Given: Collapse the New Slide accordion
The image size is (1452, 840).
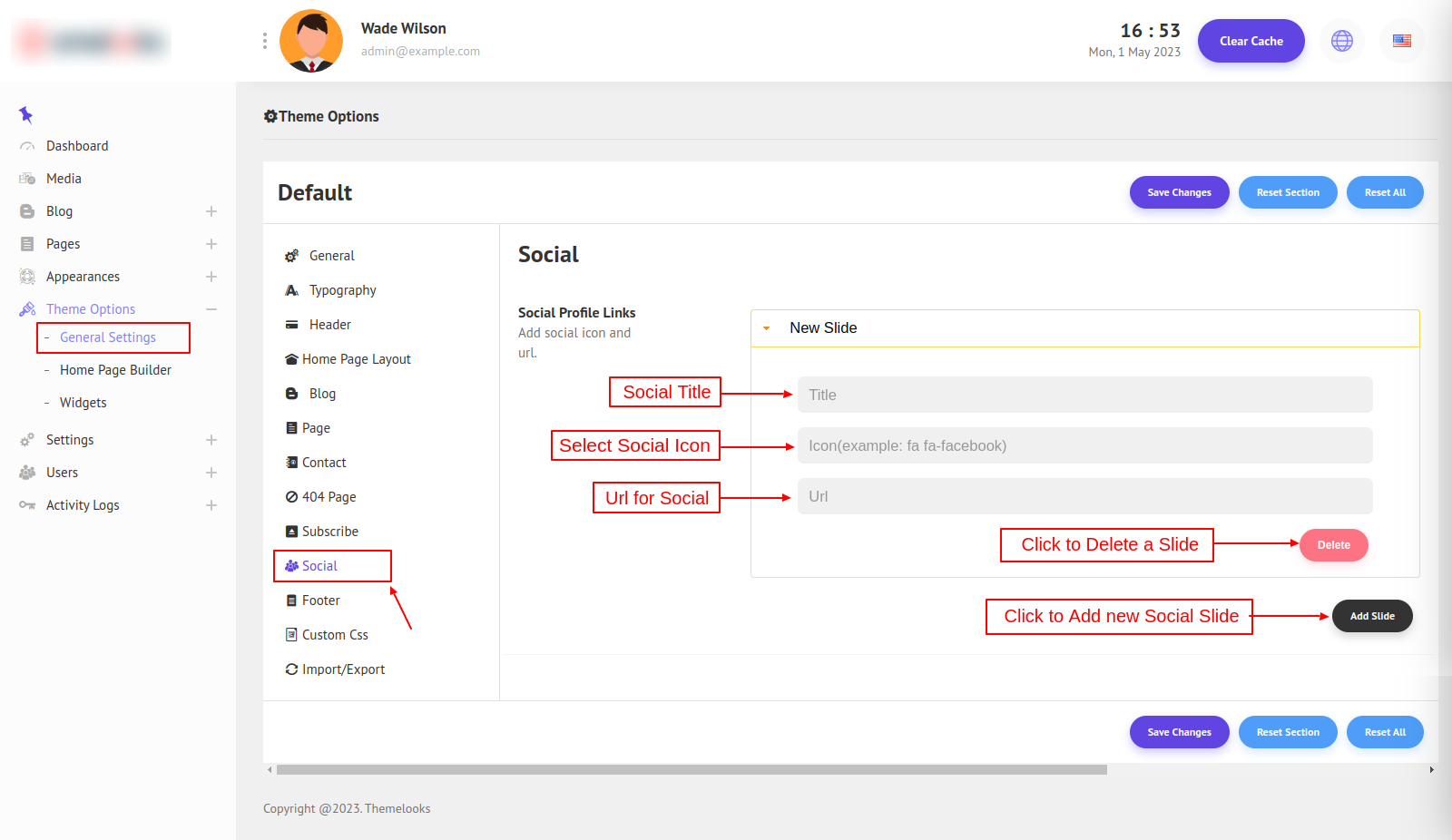Looking at the screenshot, I should 767,328.
